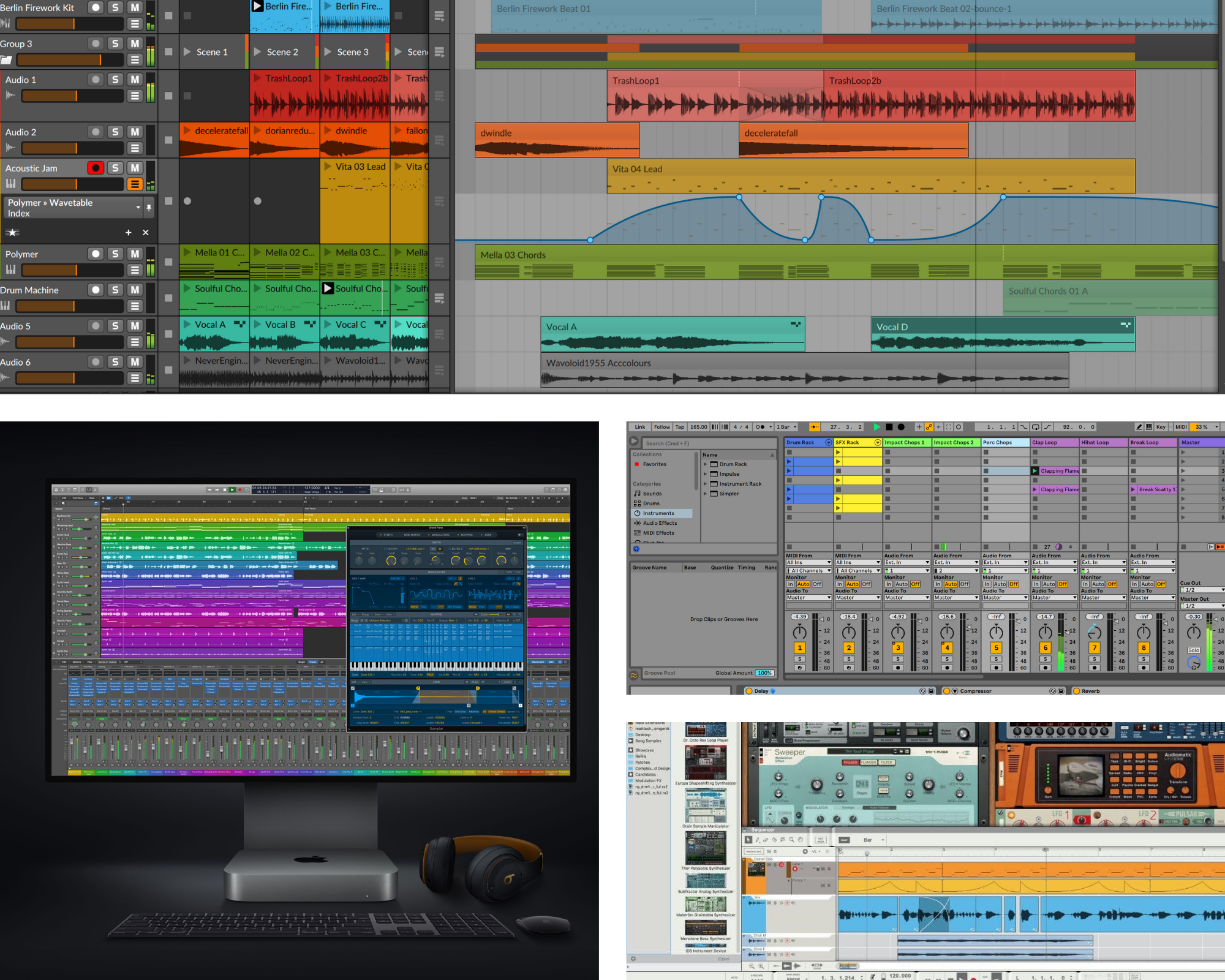Add an automation lane with the plus icon
The width and height of the screenshot is (1225, 980).
(x=128, y=233)
